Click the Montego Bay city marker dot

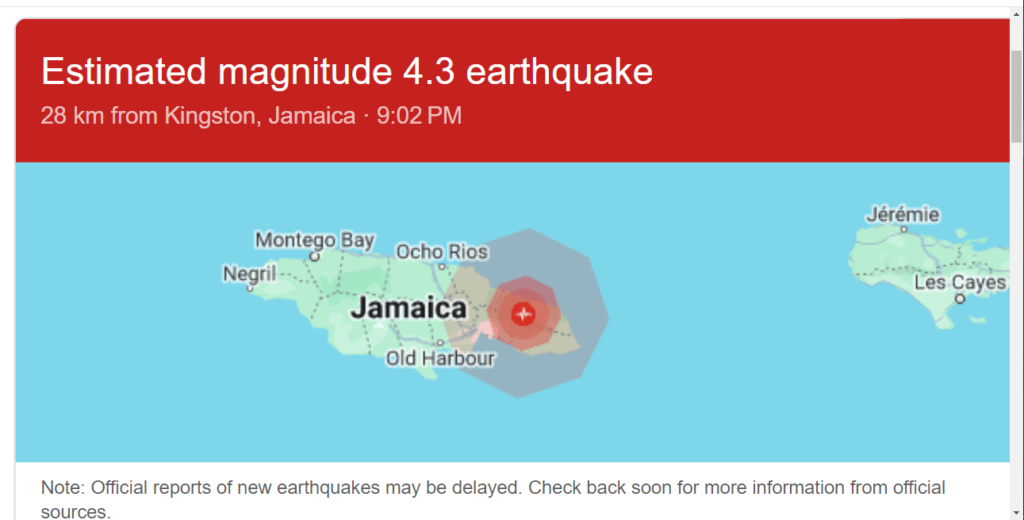coord(314,257)
